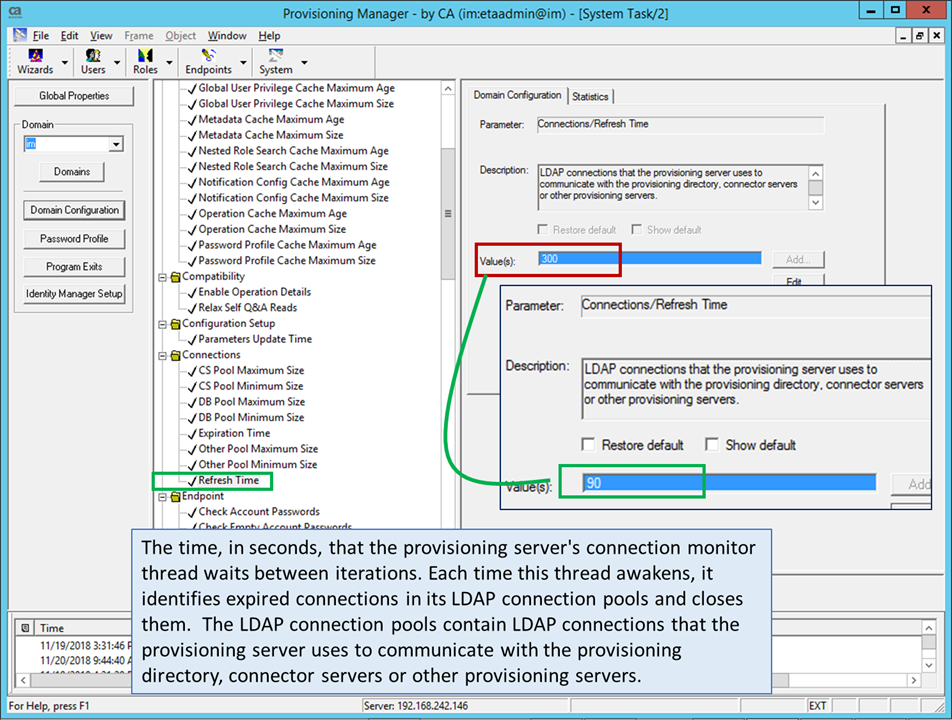Select Metadata Cache Maximum Age item
The image size is (952, 720).
tap(271, 120)
